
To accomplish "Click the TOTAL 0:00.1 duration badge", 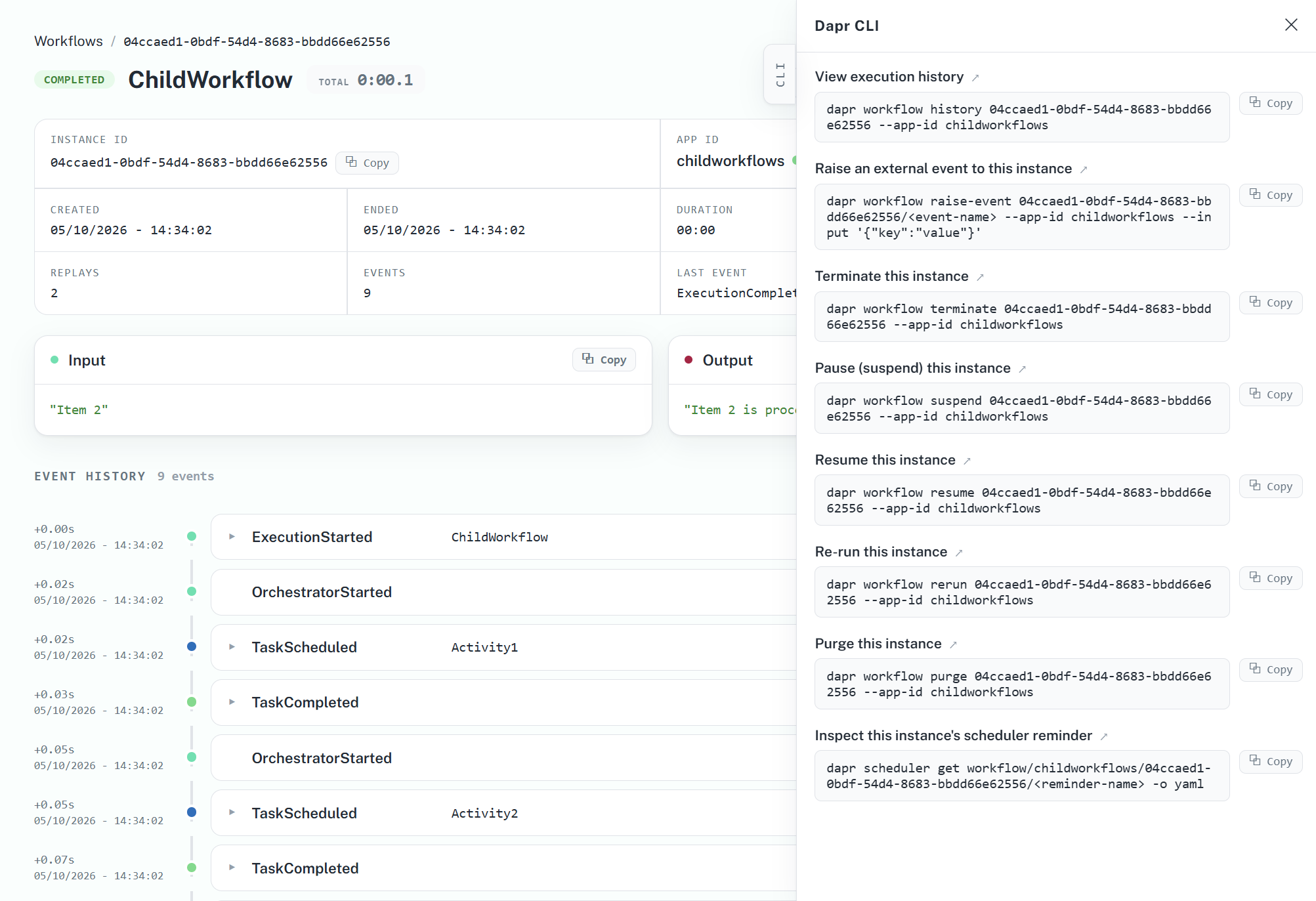I will point(366,80).
